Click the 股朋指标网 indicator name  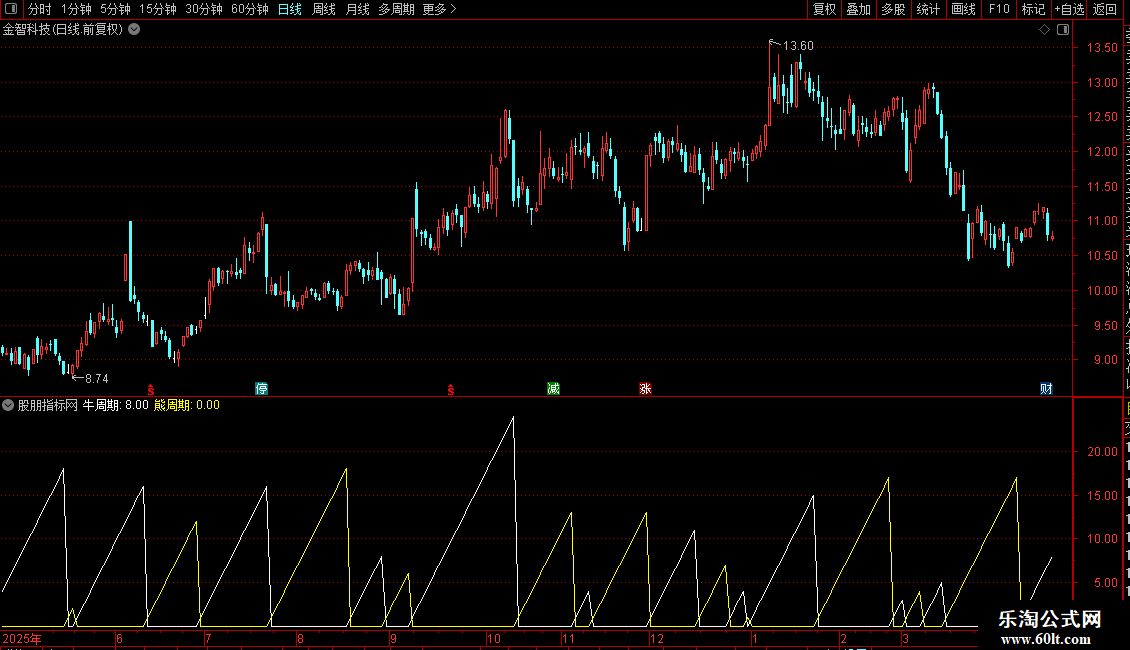point(48,405)
